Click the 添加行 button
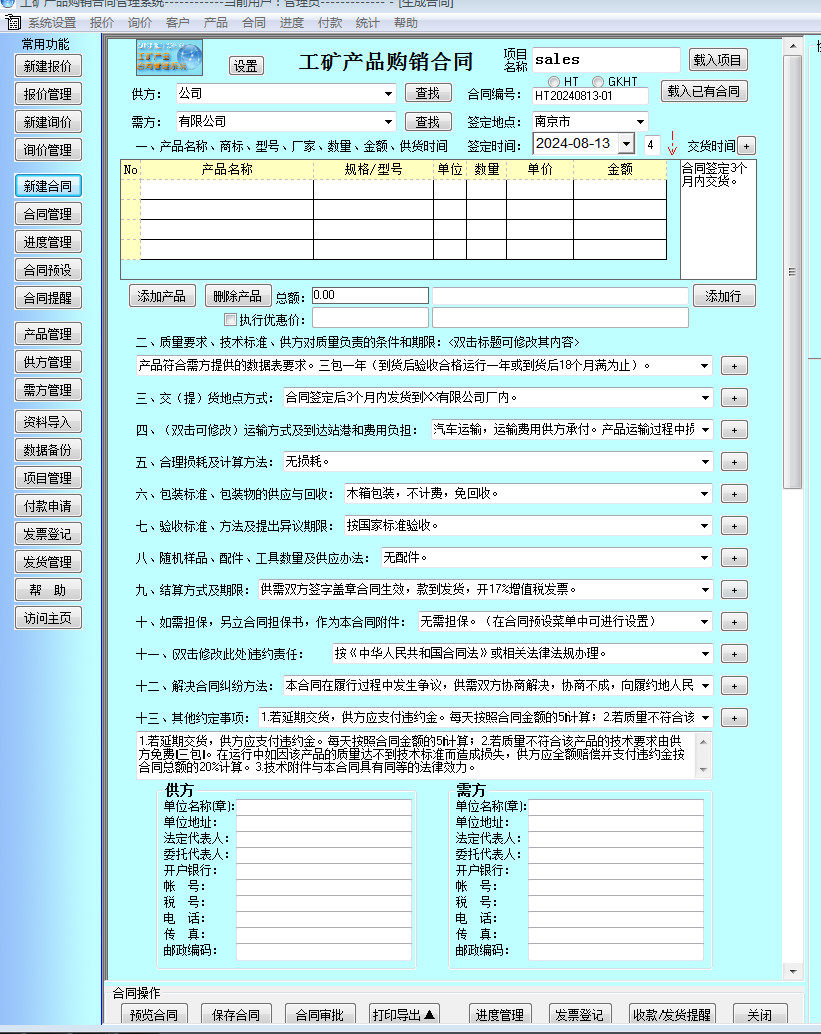821x1034 pixels. tap(723, 296)
